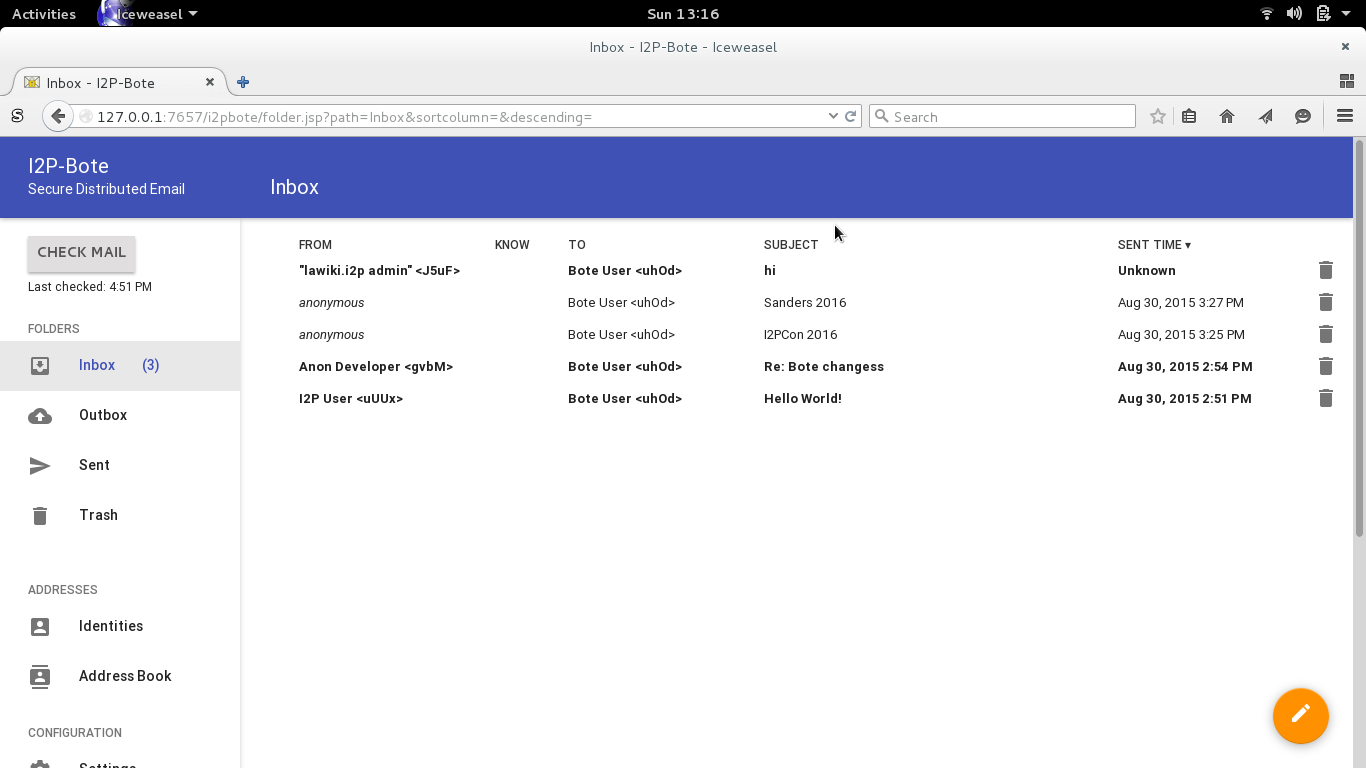
Task: Open a new browser tab
Action: (x=243, y=83)
